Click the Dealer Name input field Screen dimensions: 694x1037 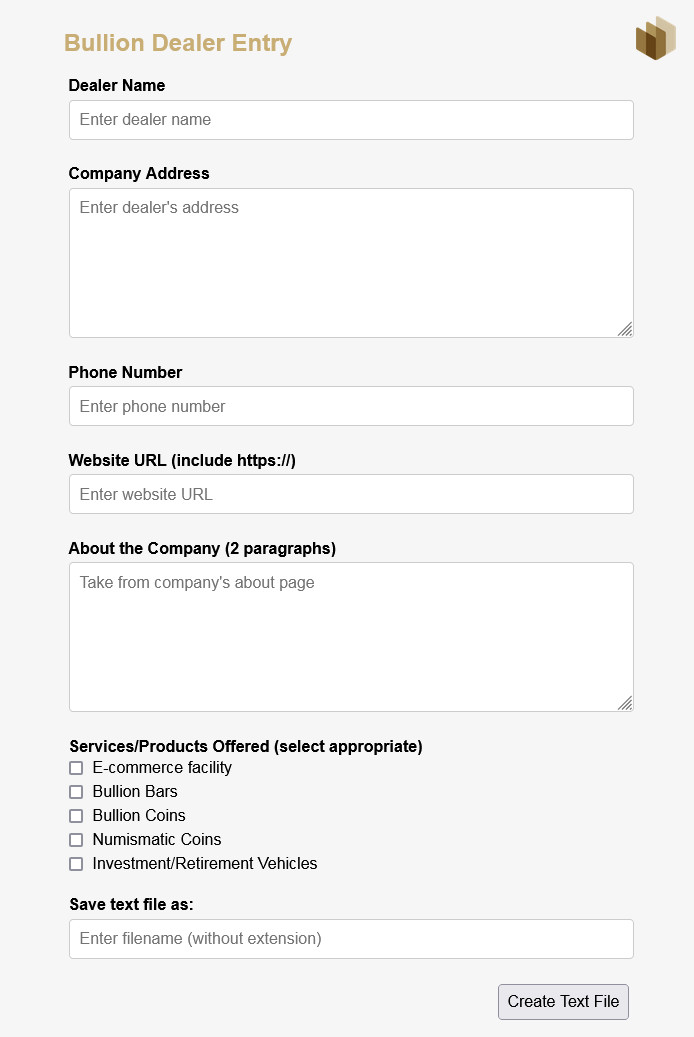click(x=351, y=120)
